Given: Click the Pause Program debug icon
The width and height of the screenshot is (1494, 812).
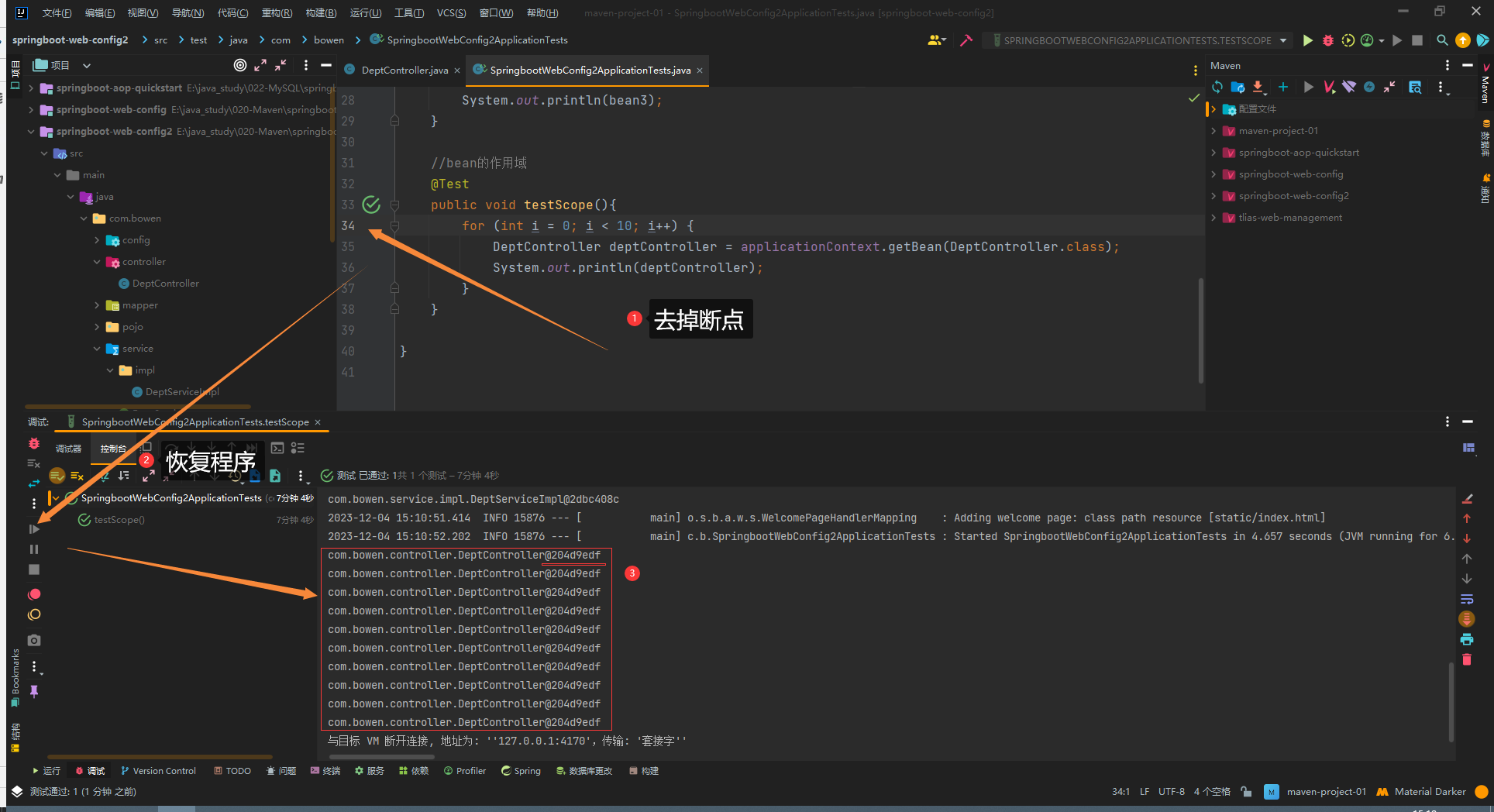Looking at the screenshot, I should click(x=34, y=549).
